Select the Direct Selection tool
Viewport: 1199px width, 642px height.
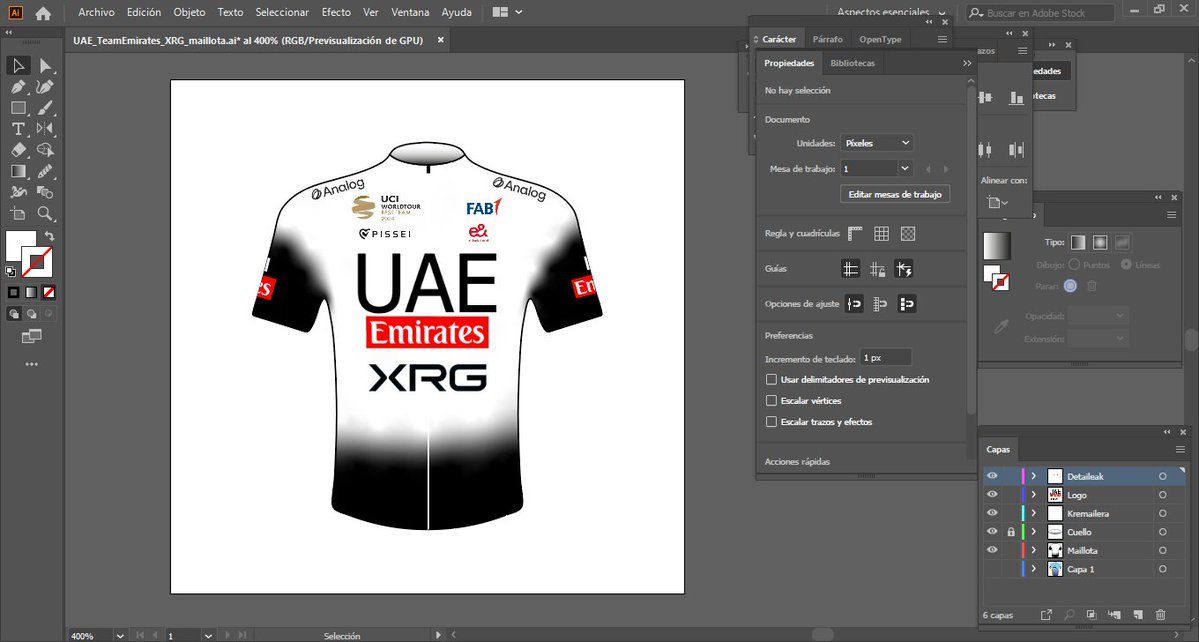click(45, 66)
